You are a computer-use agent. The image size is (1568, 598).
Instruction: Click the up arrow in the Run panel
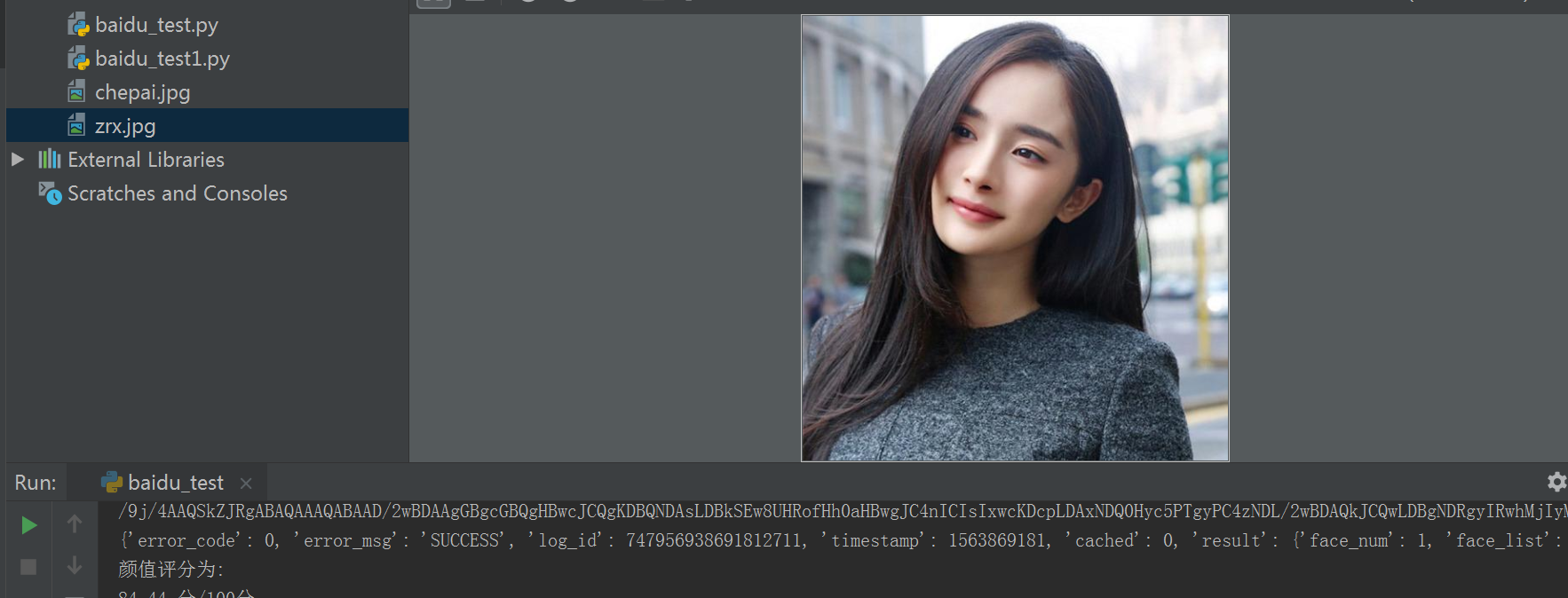[x=75, y=524]
